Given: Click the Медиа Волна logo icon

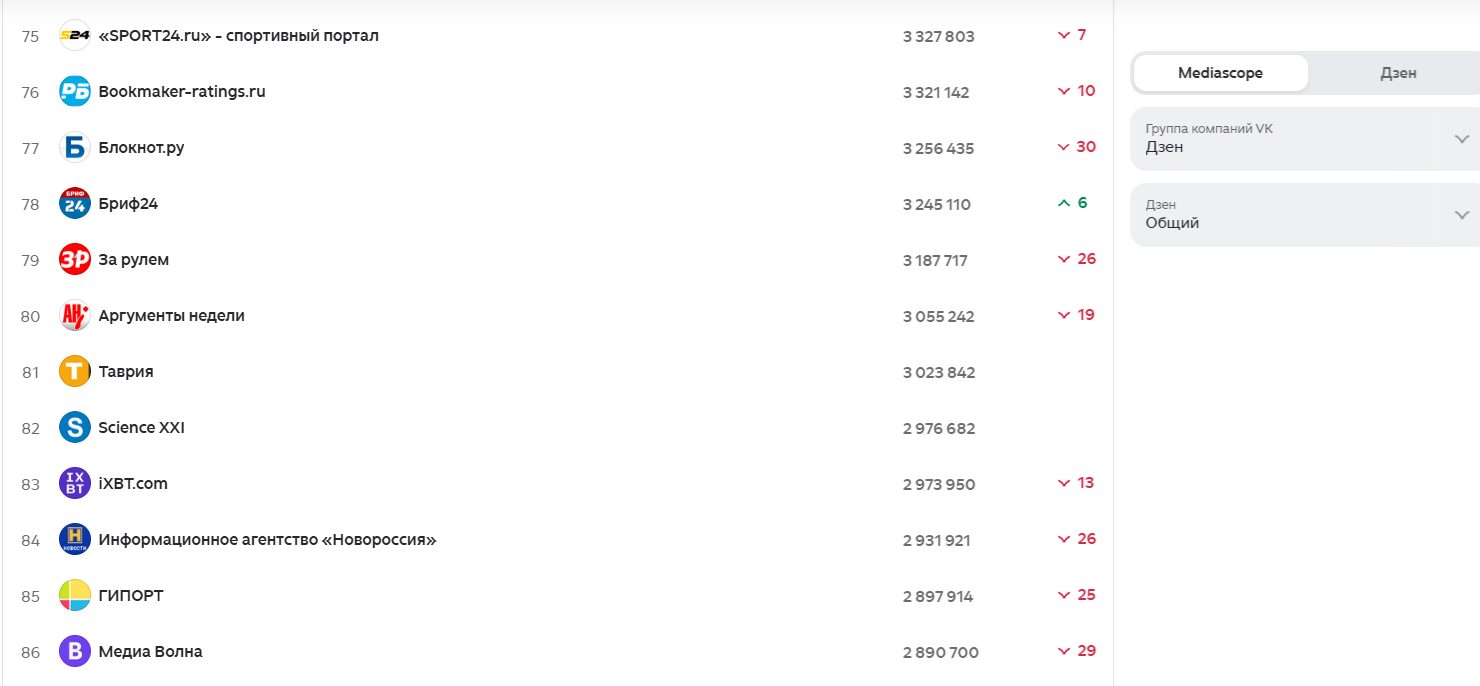Looking at the screenshot, I should 75,652.
